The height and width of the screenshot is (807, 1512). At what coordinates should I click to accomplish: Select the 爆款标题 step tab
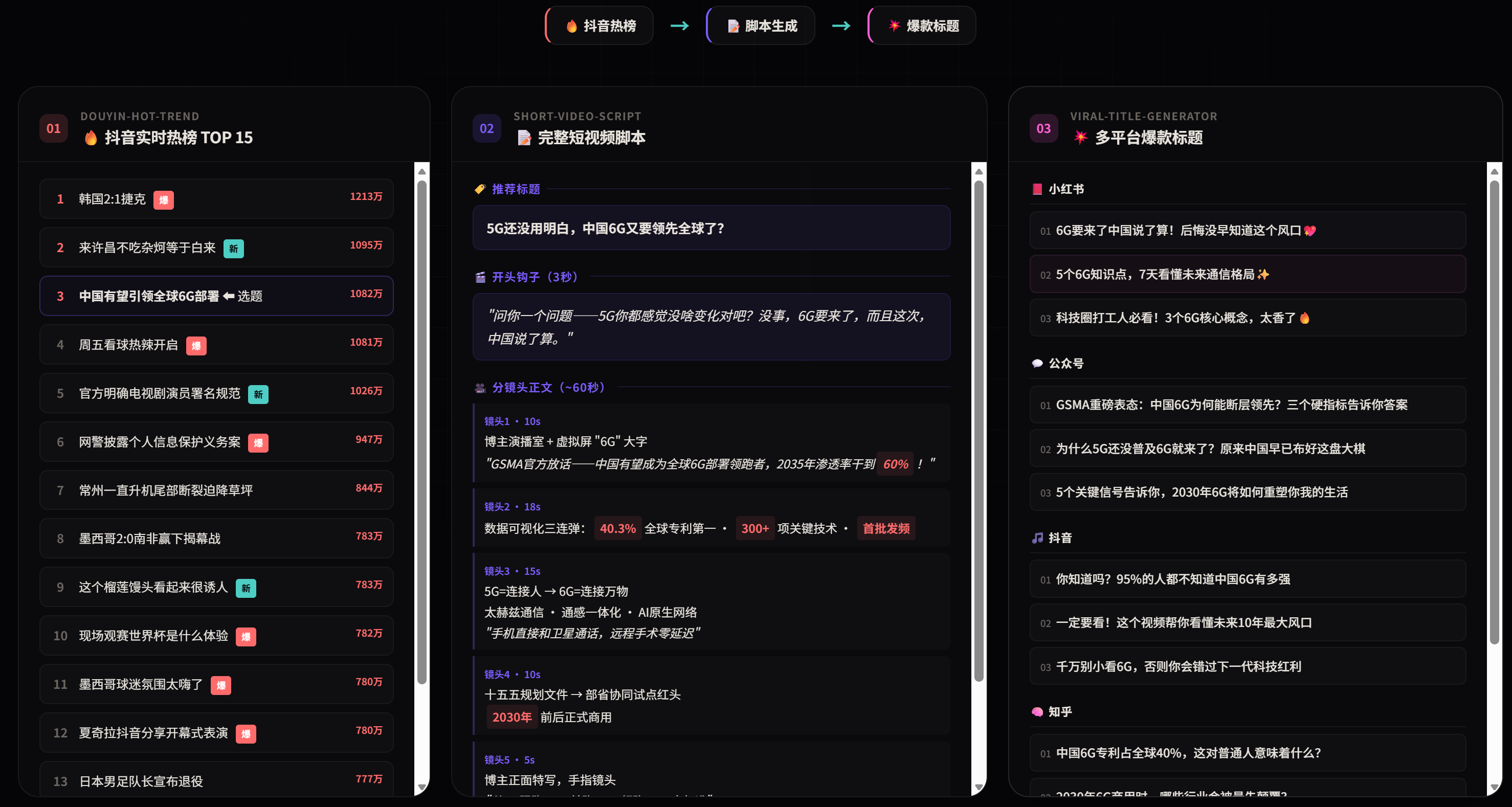(922, 25)
